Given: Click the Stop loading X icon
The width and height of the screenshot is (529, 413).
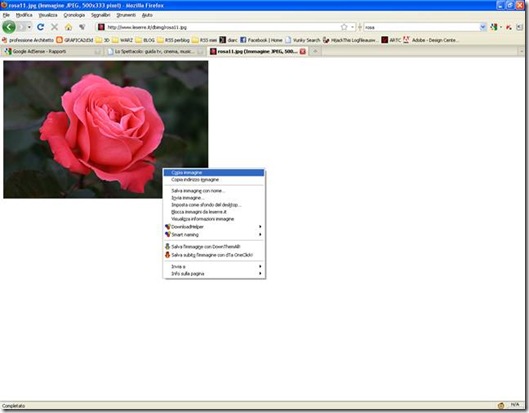Looking at the screenshot, I should (x=54, y=27).
